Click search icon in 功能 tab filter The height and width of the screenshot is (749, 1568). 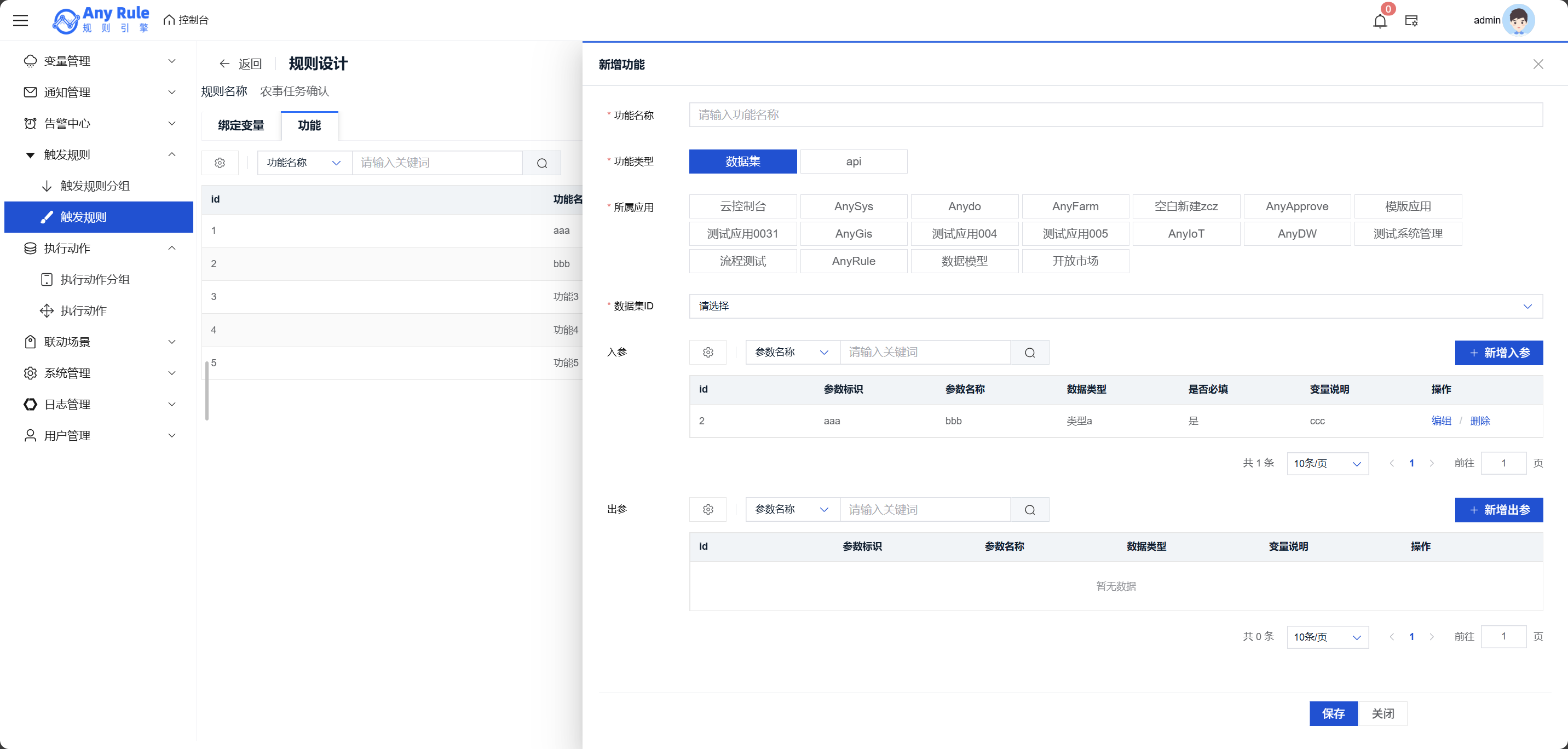[x=542, y=163]
